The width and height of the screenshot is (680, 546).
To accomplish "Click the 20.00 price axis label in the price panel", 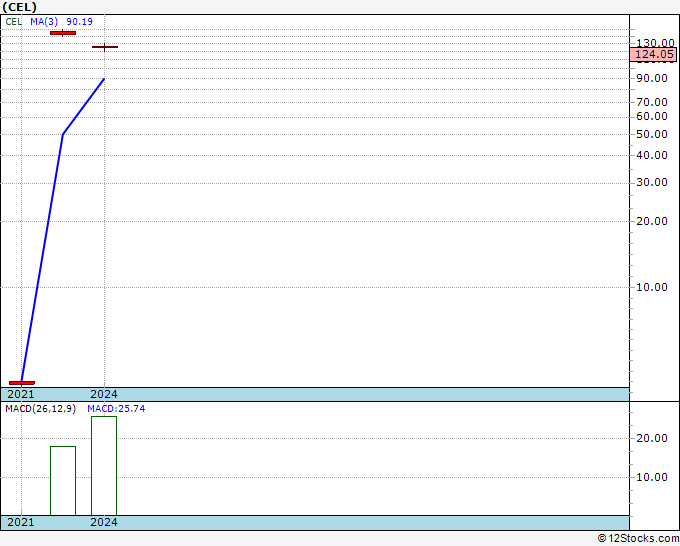I will [652, 221].
